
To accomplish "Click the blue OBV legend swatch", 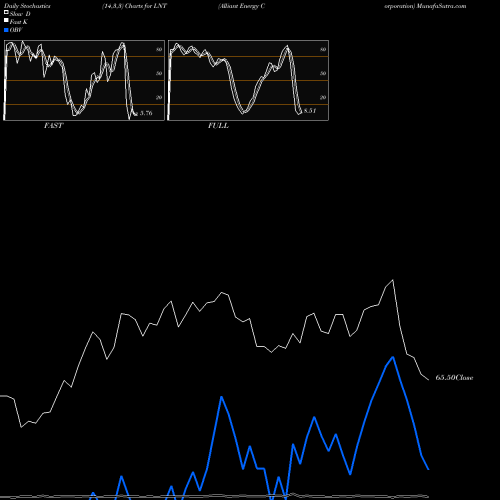I will coord(6,30).
